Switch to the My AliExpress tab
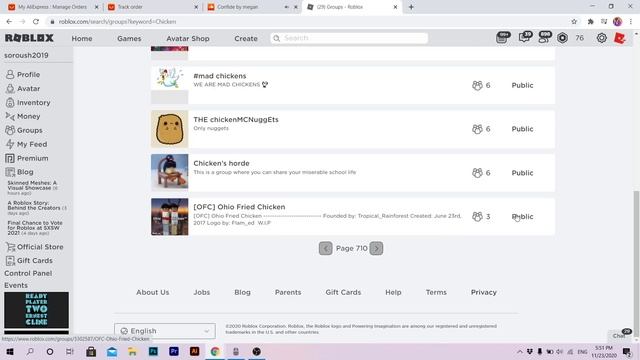 (52, 7)
